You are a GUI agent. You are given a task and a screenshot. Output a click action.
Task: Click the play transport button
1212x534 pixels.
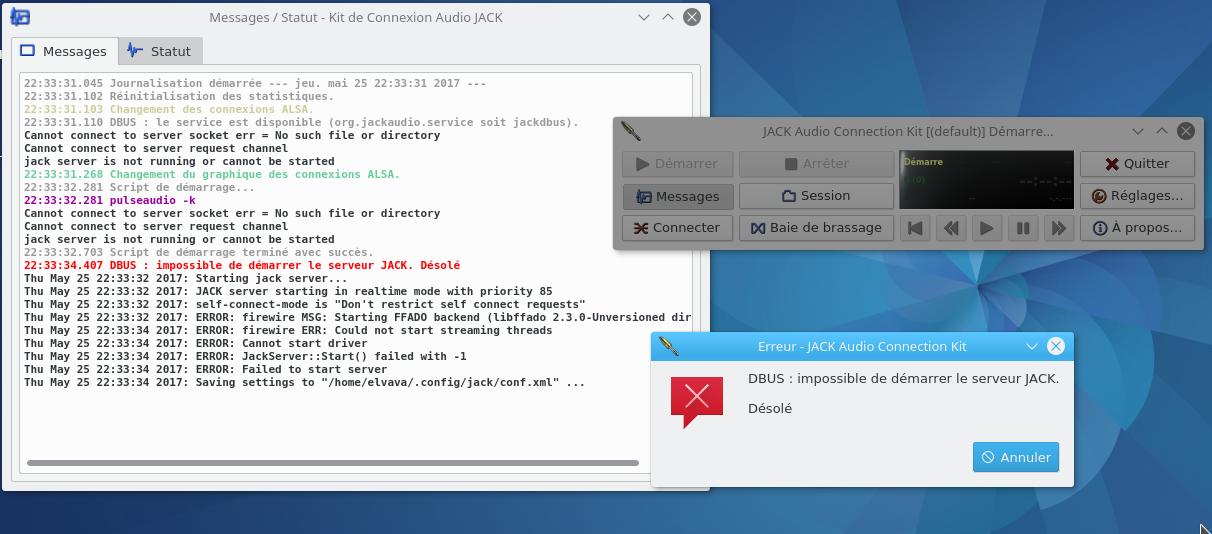pyautogui.click(x=987, y=228)
